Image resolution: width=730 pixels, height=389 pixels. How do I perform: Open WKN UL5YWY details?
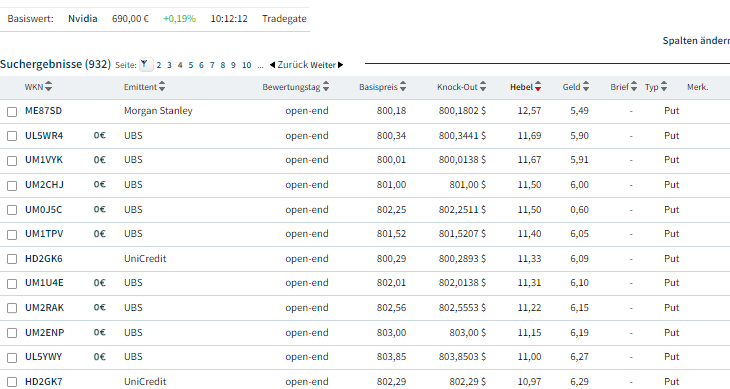pos(43,356)
